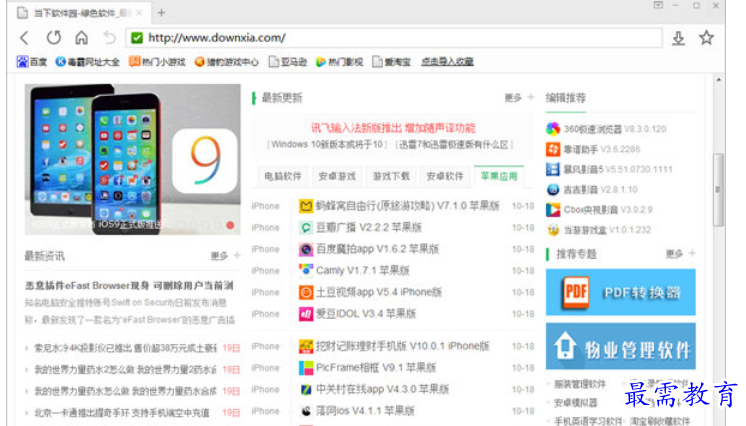Open the 百度 bookmark
This screenshot has height=426, width=746.
pos(32,62)
